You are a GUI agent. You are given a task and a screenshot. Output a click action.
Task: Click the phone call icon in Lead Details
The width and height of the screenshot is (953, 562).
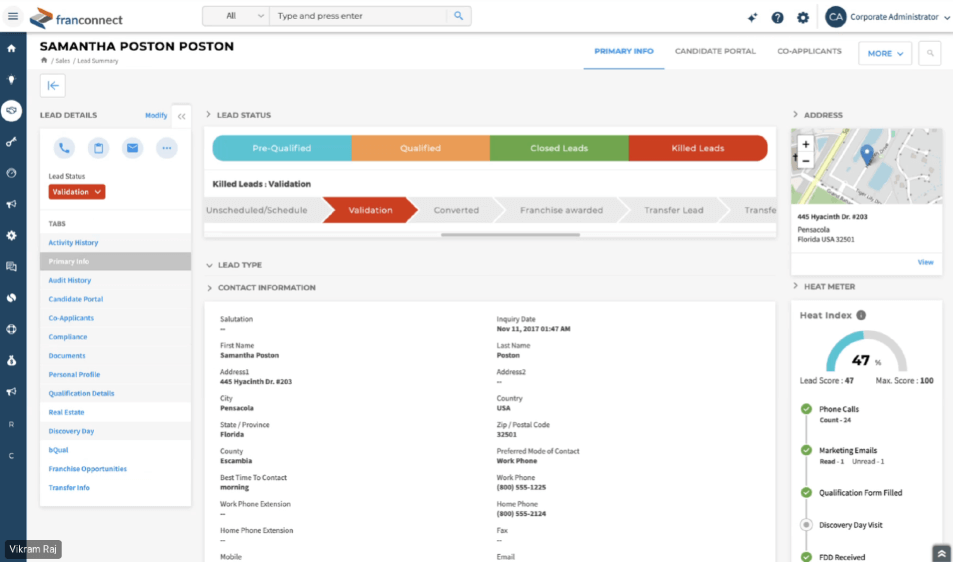click(x=64, y=148)
